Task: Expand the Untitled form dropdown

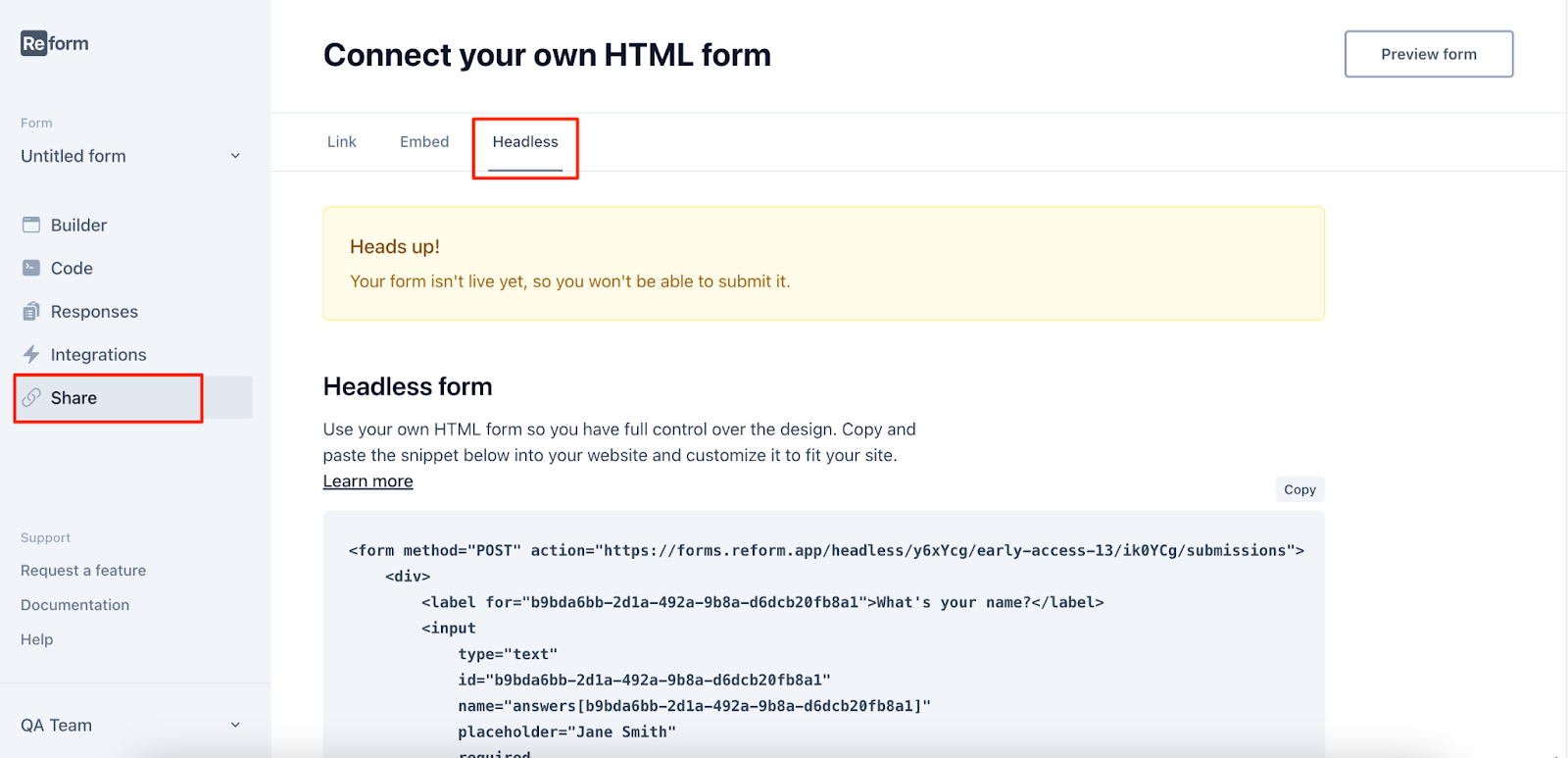Action: [x=234, y=156]
